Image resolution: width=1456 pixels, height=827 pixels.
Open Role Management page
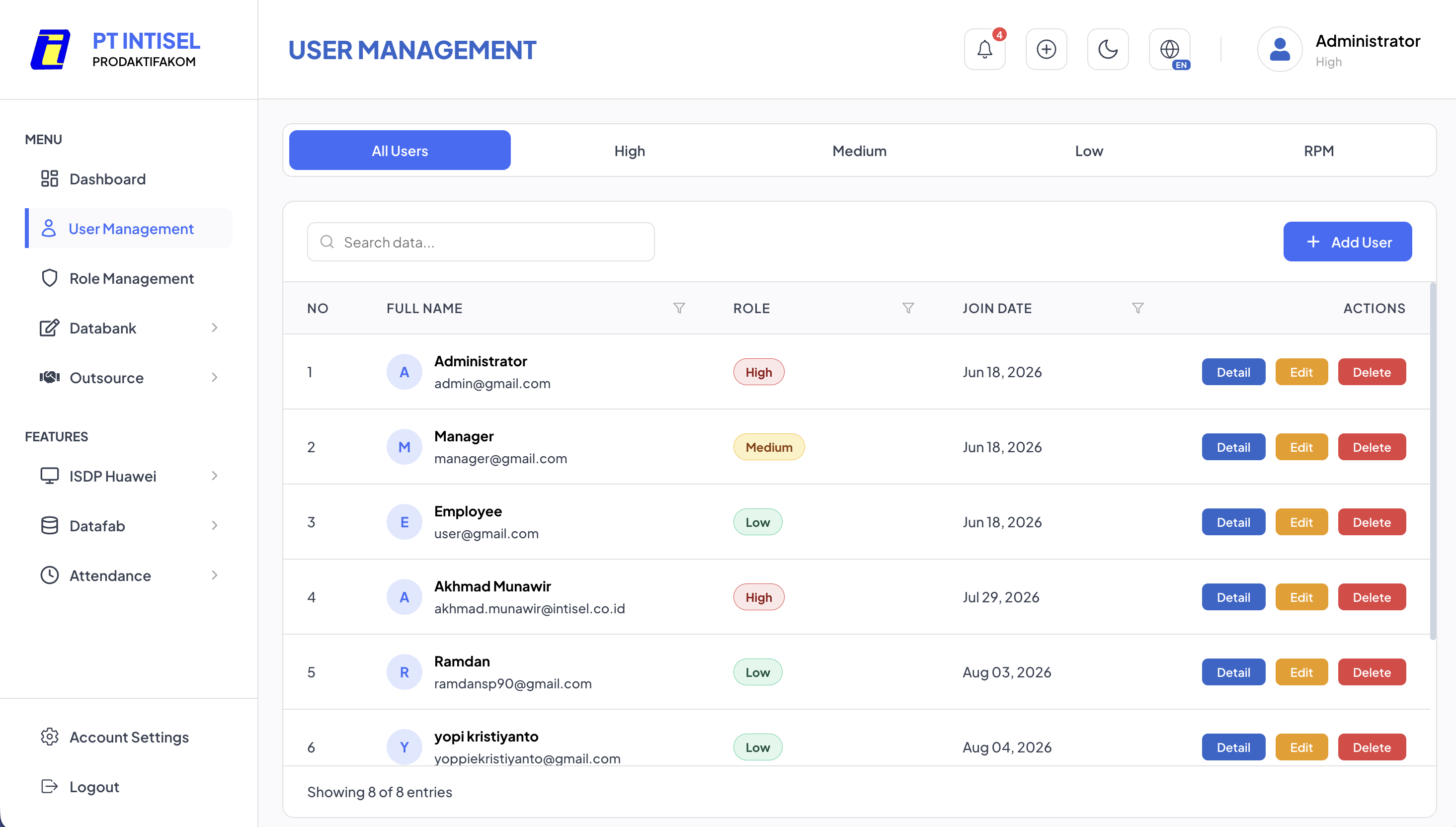tap(128, 278)
